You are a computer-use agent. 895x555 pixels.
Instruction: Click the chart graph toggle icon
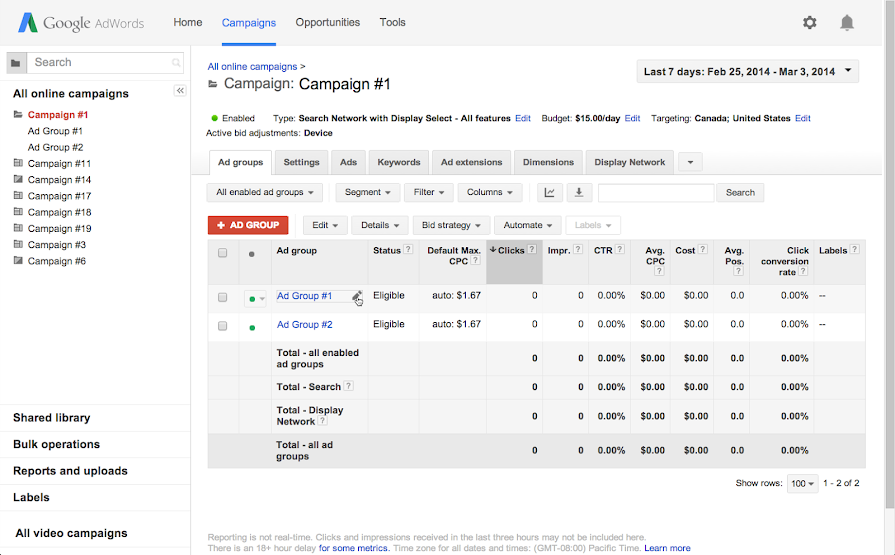coord(549,192)
